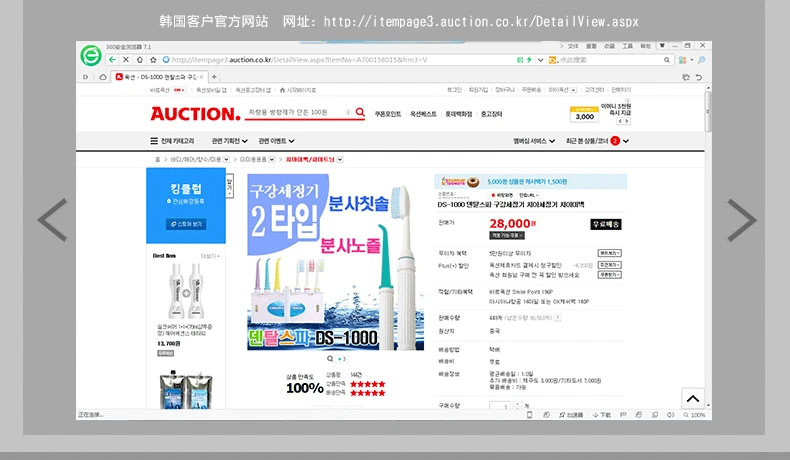Viewport: 790px width, 460px height.
Task: Open the 롯데백화점 link
Action: pyautogui.click(x=458, y=114)
